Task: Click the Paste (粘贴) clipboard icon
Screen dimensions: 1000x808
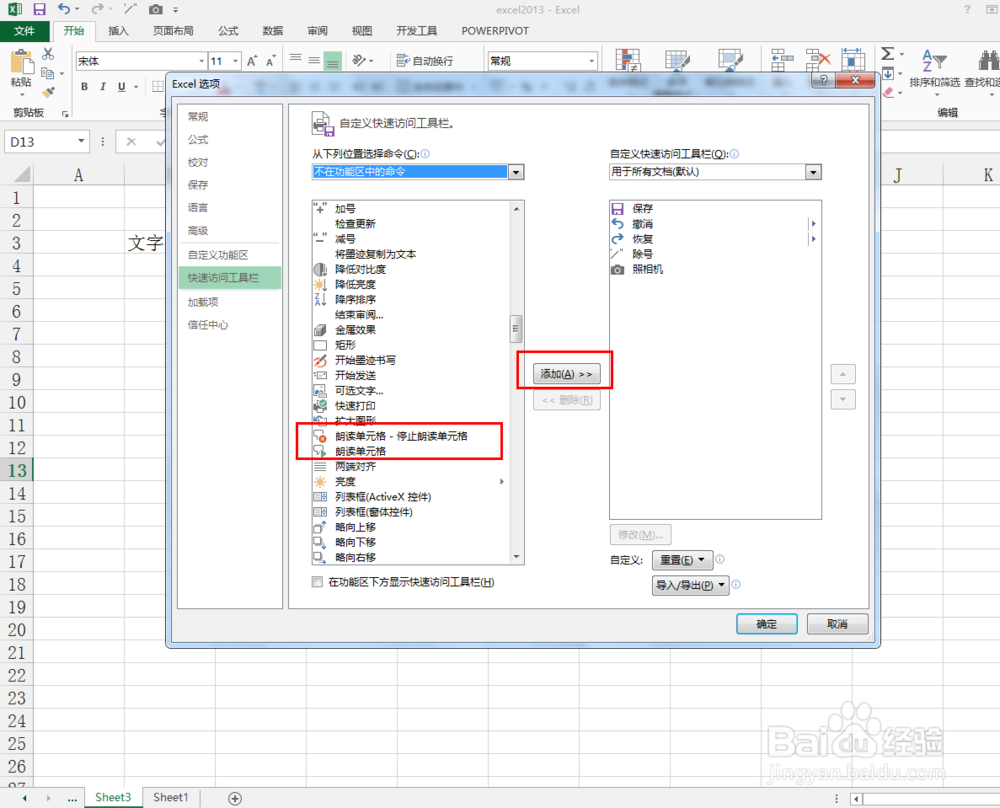Action: pyautogui.click(x=21, y=62)
